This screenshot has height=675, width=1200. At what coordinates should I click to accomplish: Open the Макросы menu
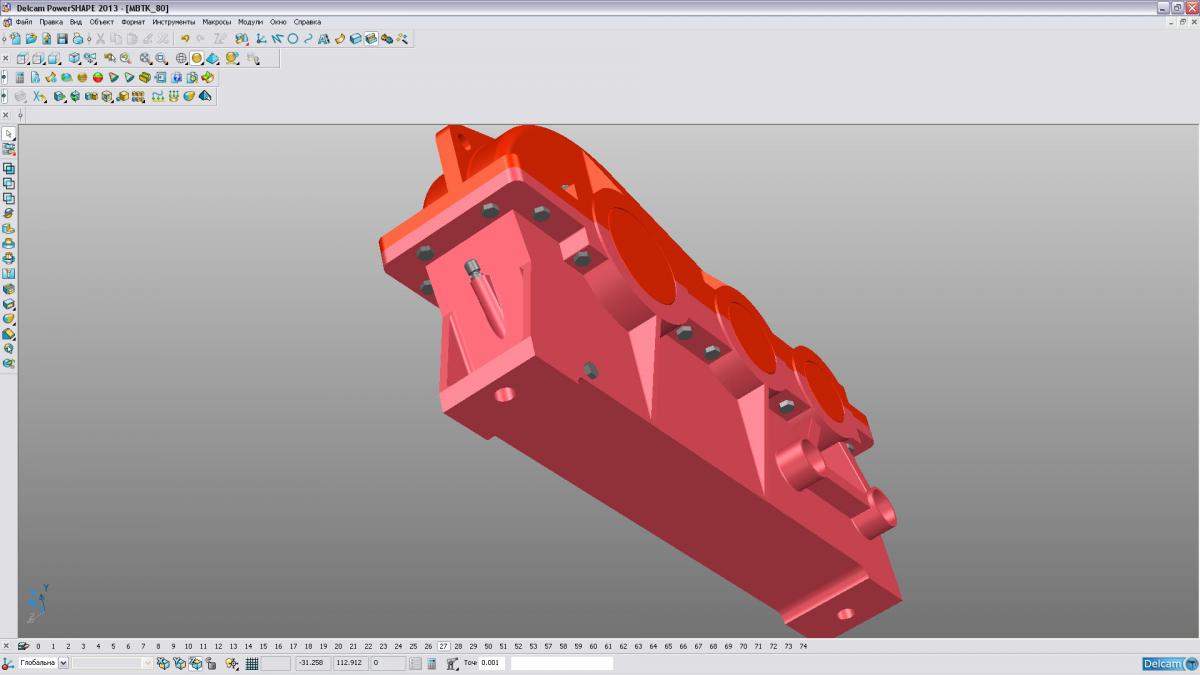pyautogui.click(x=216, y=21)
